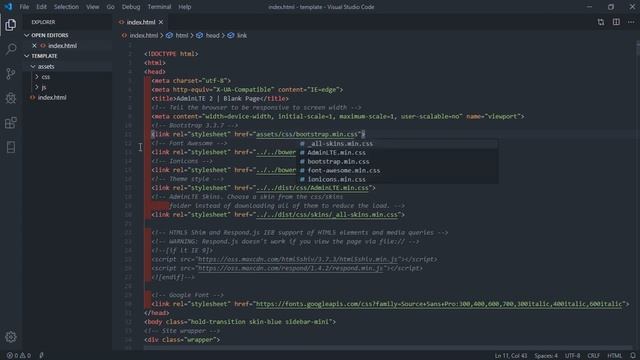Choose font-awesome.min.css suggestion
The height and width of the screenshot is (360, 640).
(398, 171)
